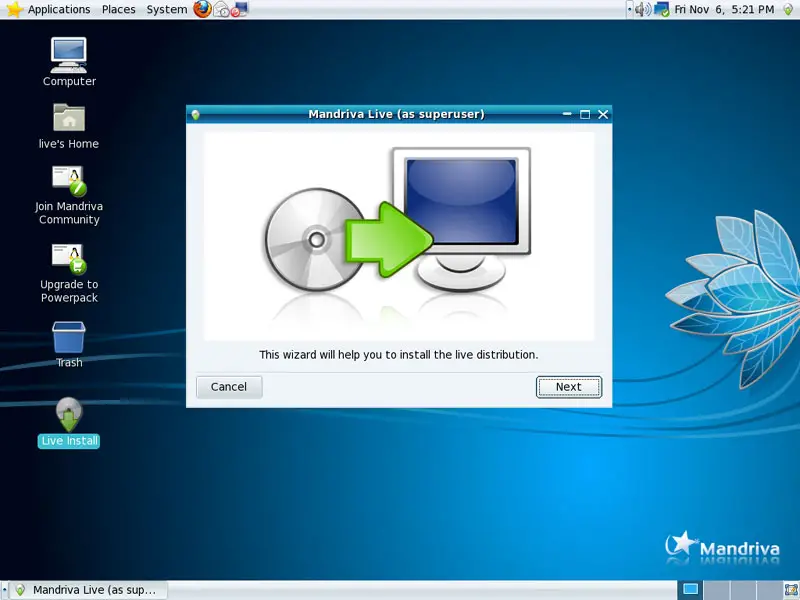Screen dimensions: 800x600
Task: Open the System menu
Action: click(166, 9)
